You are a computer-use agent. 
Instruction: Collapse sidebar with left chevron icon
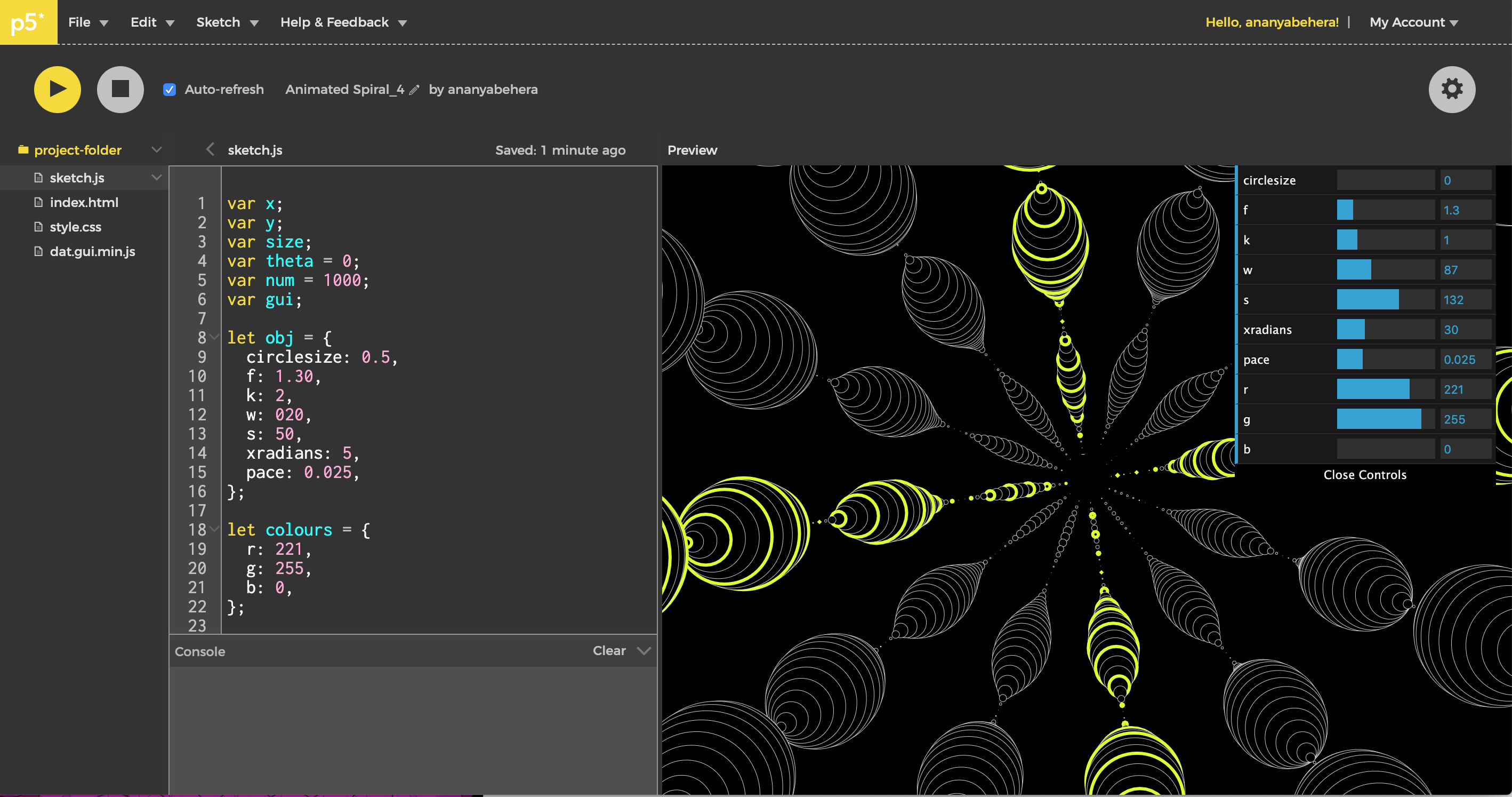(210, 149)
